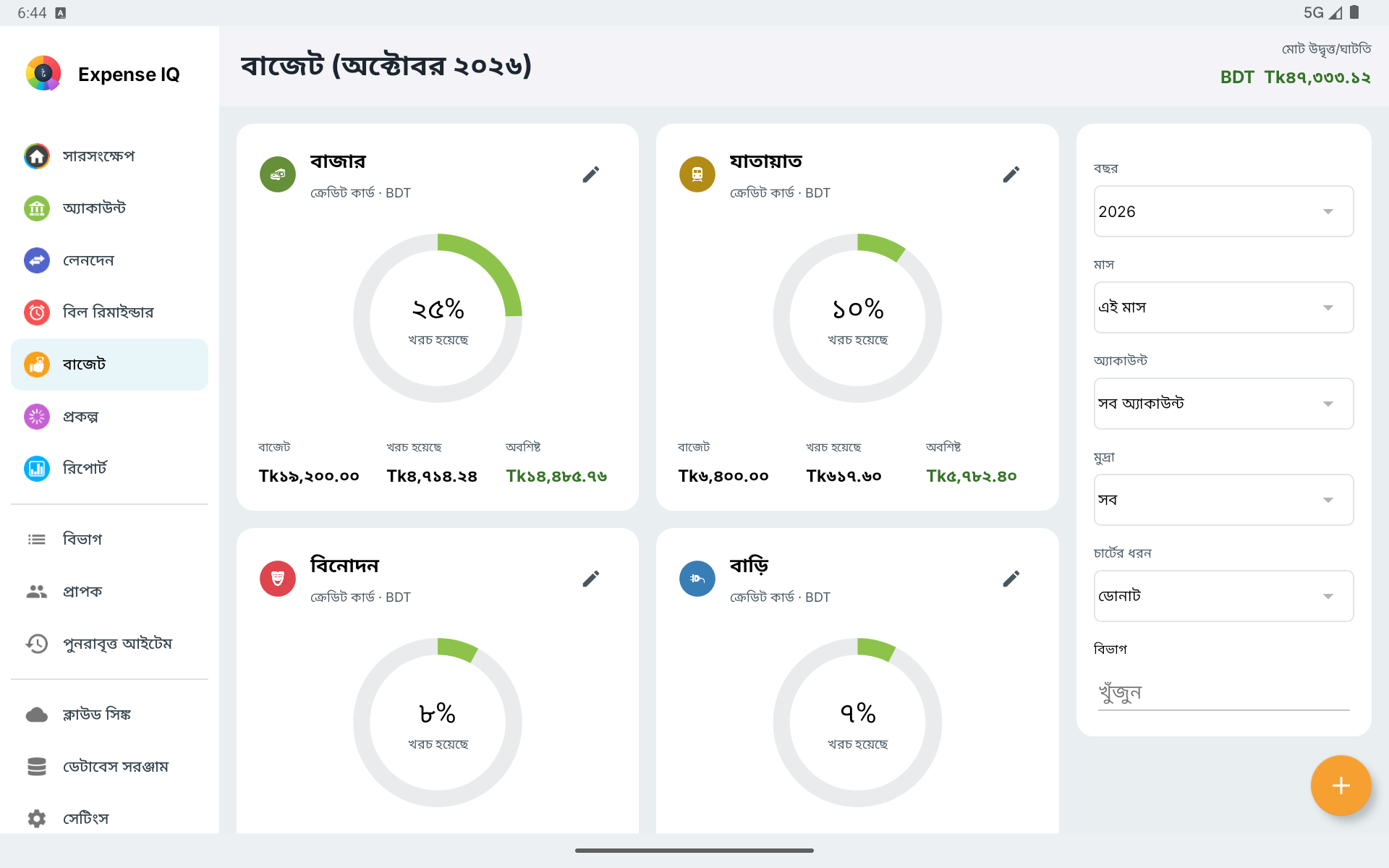
Task: Click the প্রাপক people icon
Action: coord(37,592)
